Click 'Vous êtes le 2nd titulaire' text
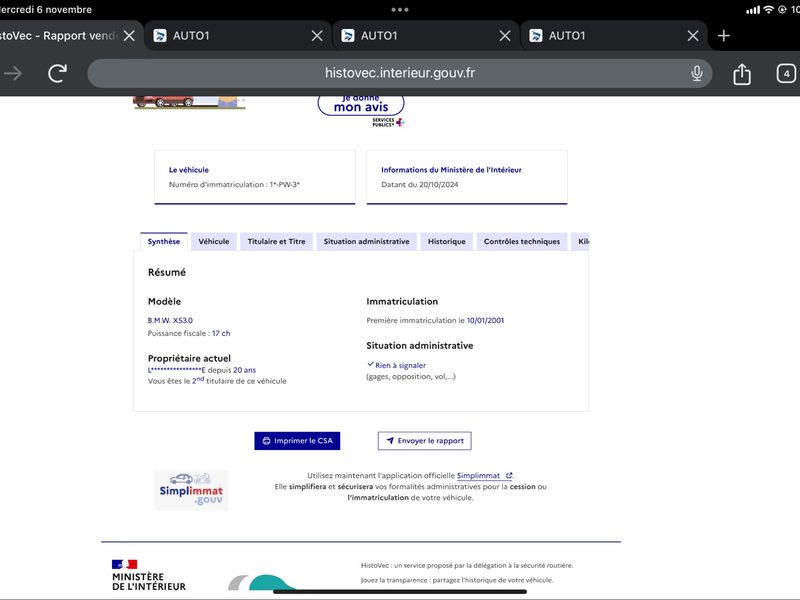Screen dimensions: 800x600 217,381
